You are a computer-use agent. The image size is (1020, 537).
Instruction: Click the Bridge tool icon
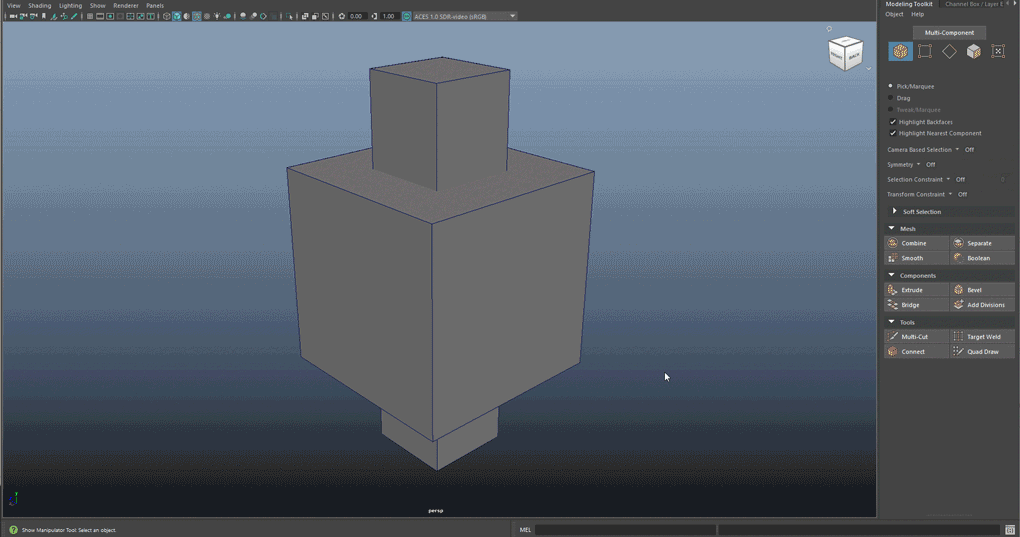coord(892,305)
